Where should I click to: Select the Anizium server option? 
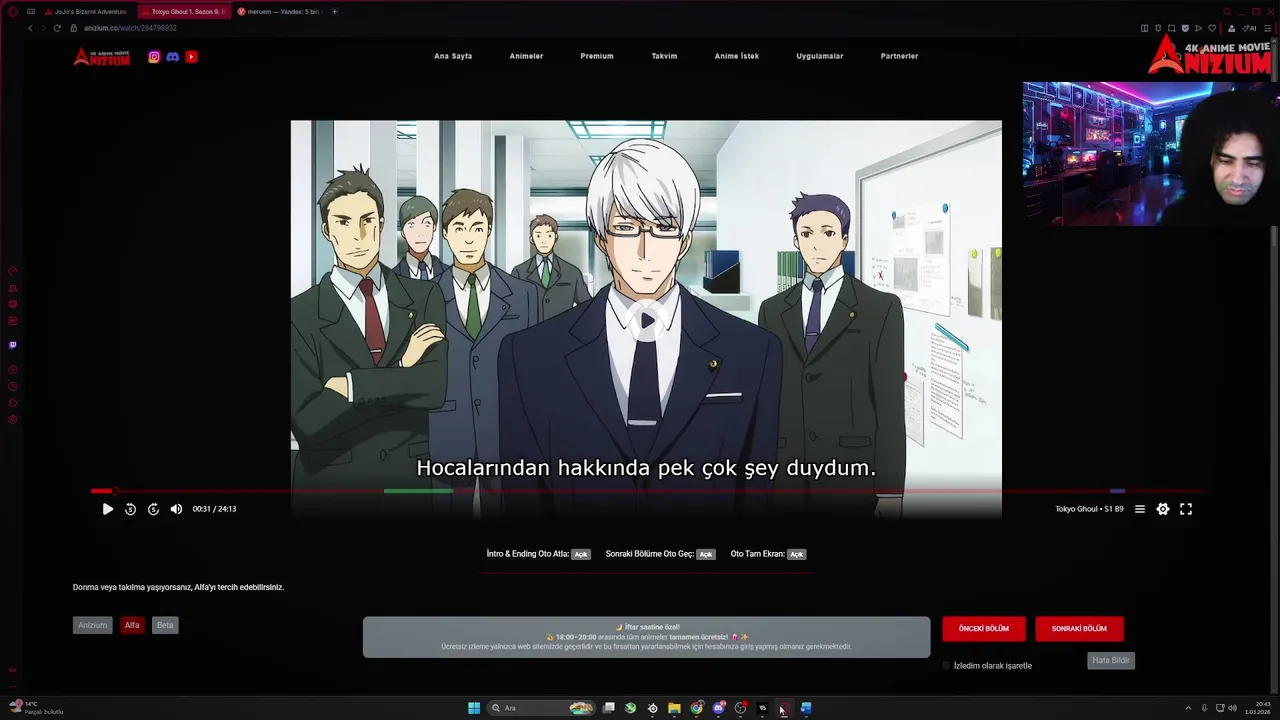point(93,625)
